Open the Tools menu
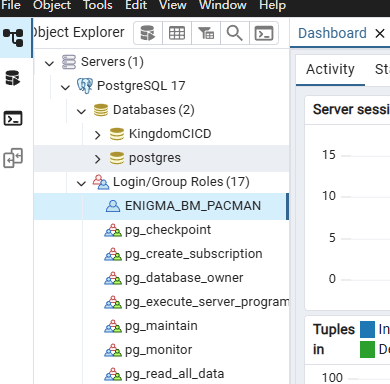 98,5
